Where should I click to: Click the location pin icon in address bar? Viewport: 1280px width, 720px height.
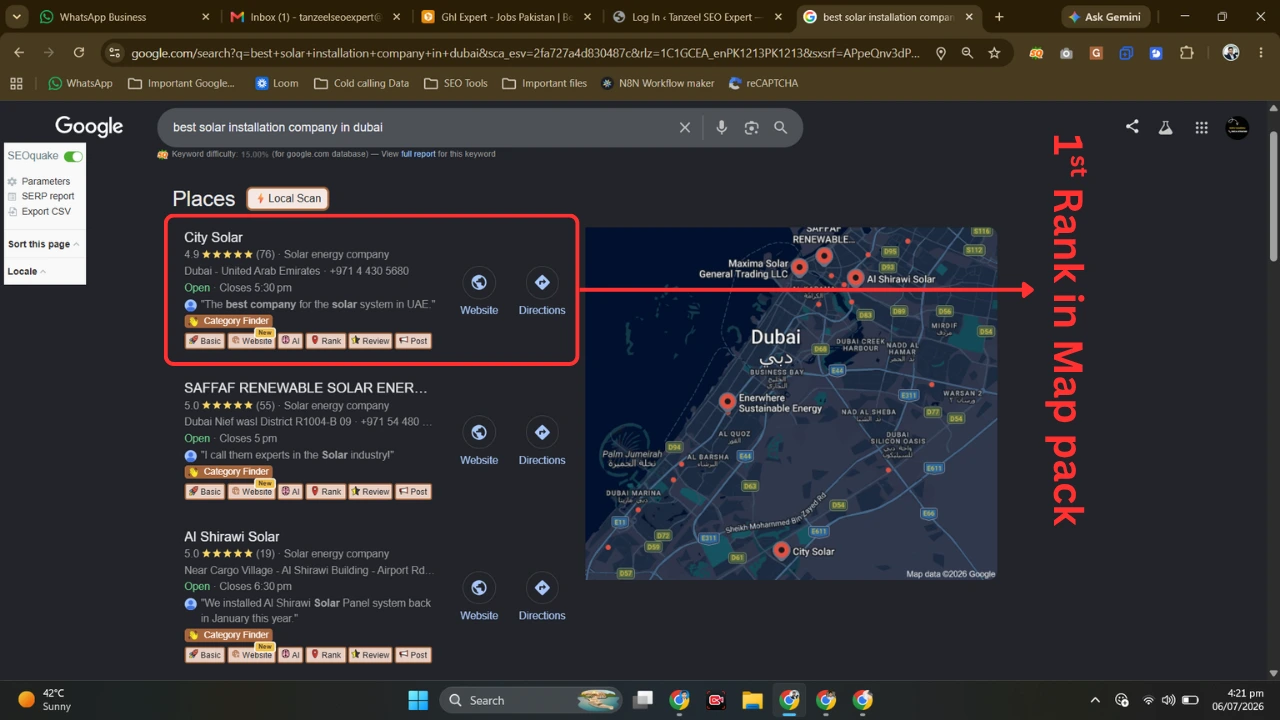(940, 53)
